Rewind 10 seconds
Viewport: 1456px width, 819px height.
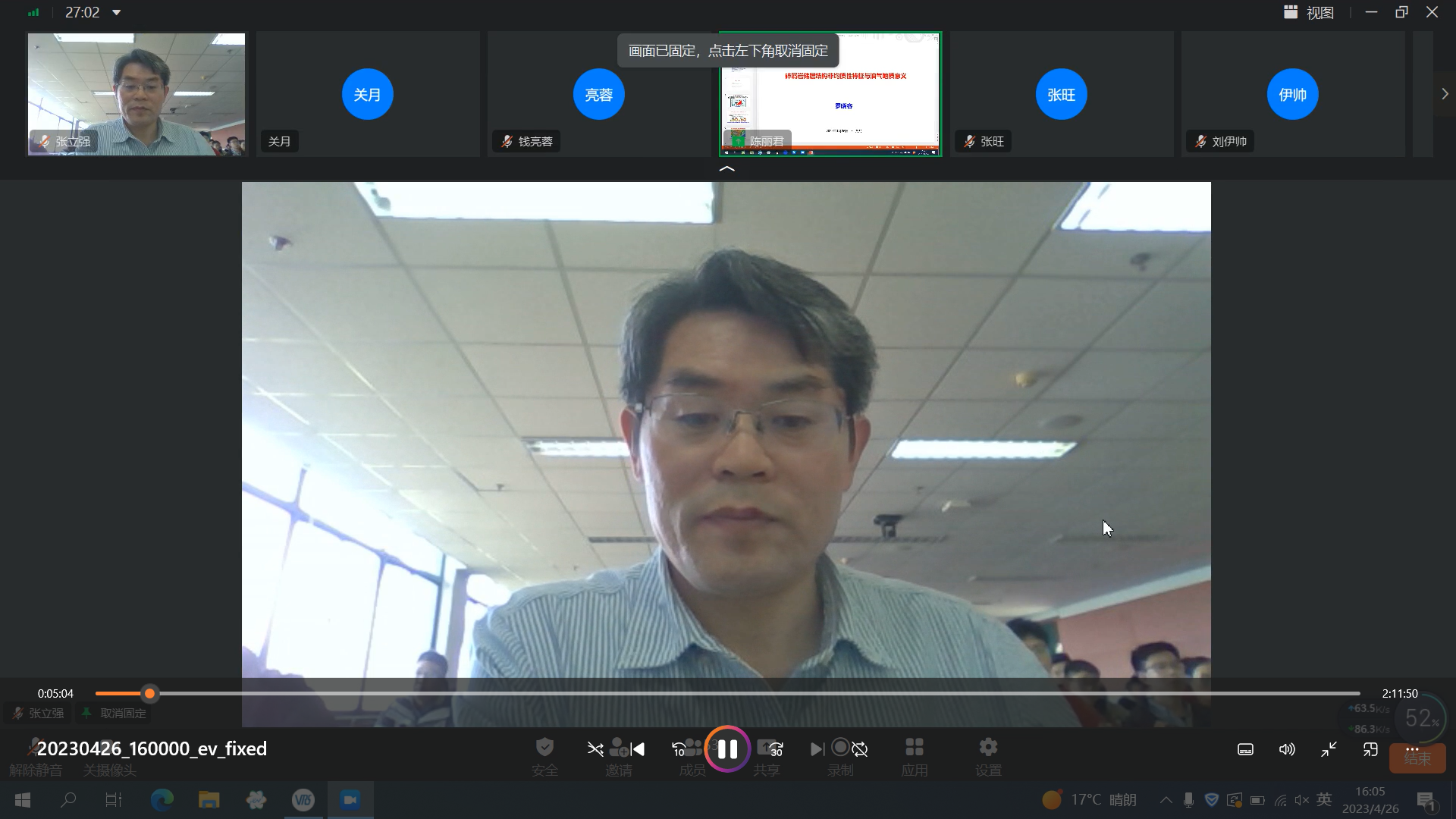(x=679, y=749)
